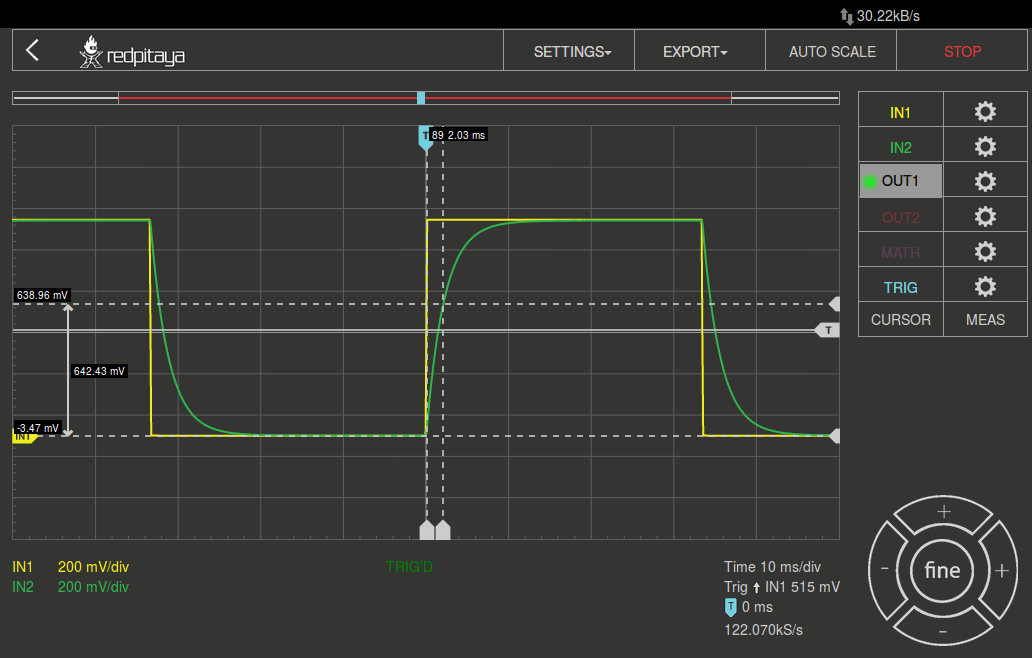
Task: Open the CURSOR panel
Action: tap(900, 320)
